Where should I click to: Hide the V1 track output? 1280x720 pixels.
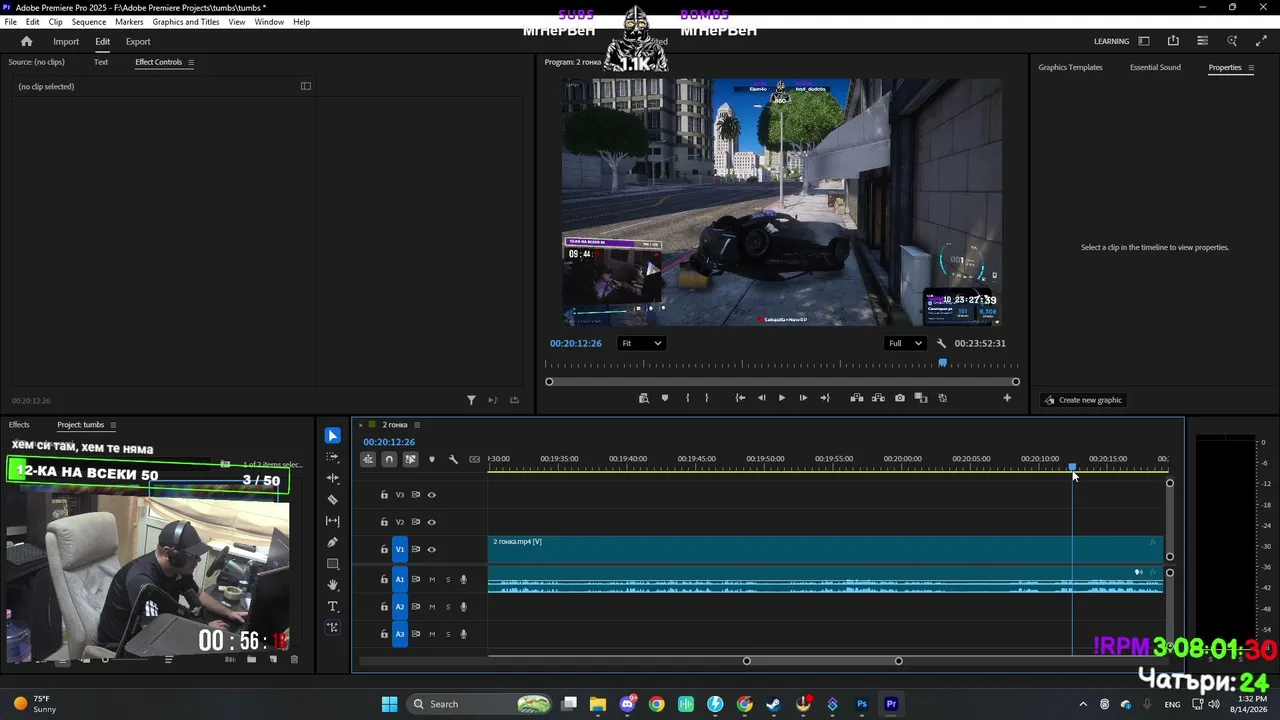tap(432, 549)
